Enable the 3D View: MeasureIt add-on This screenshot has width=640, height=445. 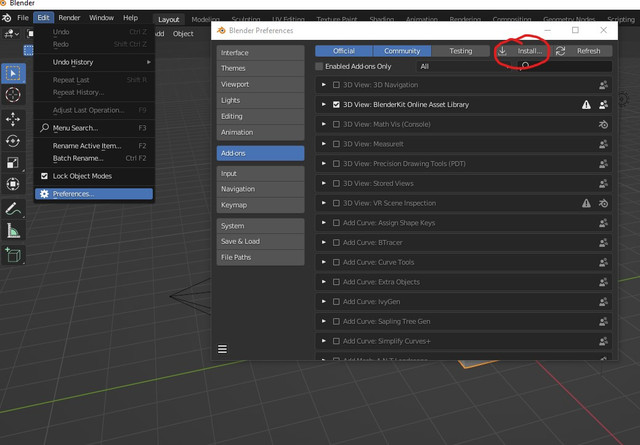[x=336, y=144]
